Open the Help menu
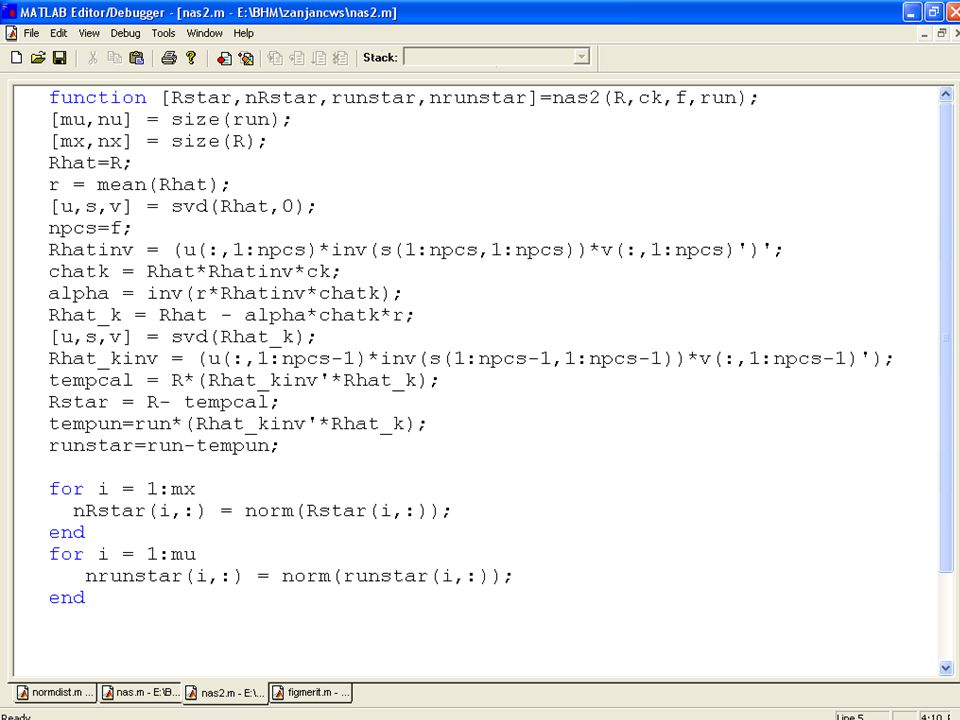 pyautogui.click(x=244, y=33)
